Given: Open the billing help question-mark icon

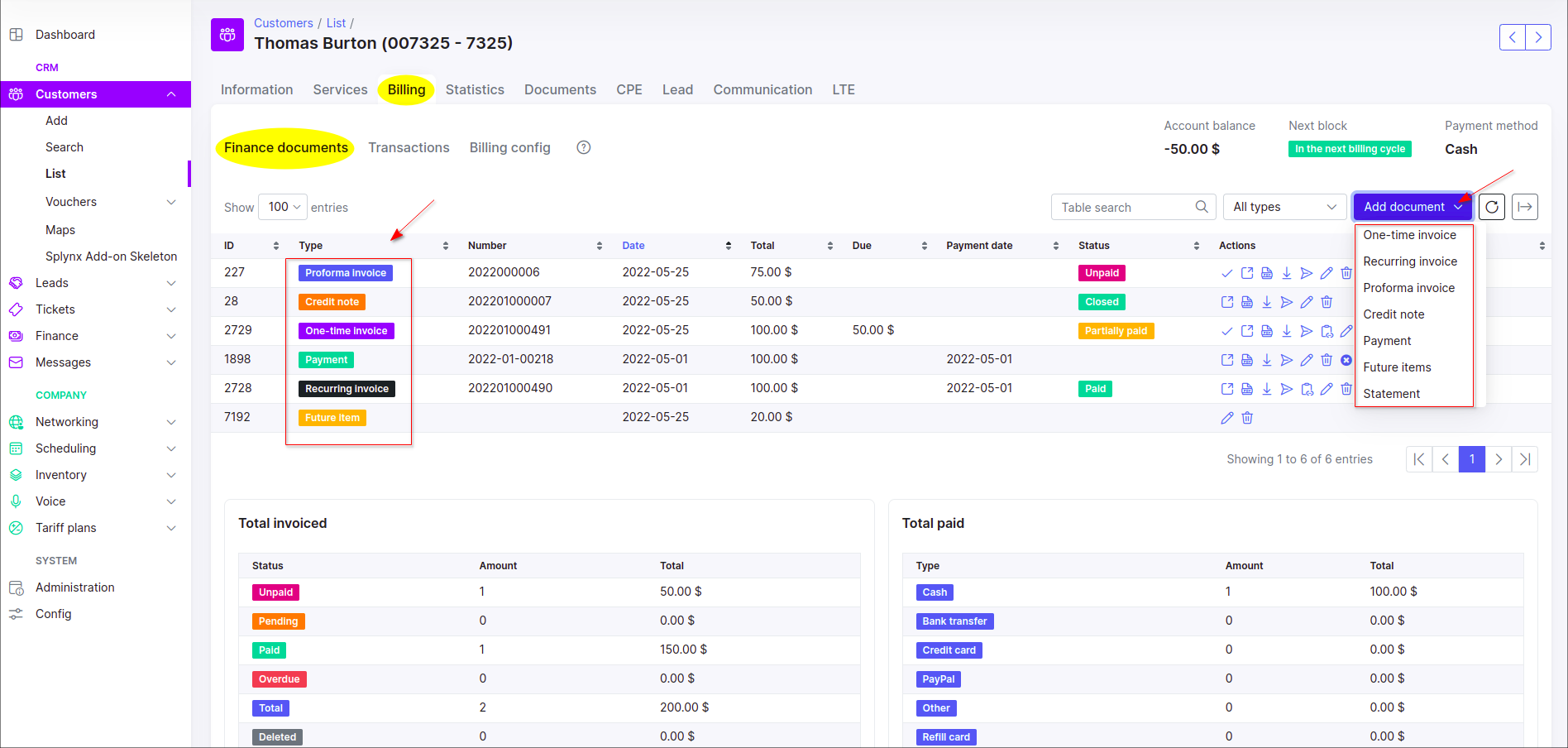Looking at the screenshot, I should [584, 147].
